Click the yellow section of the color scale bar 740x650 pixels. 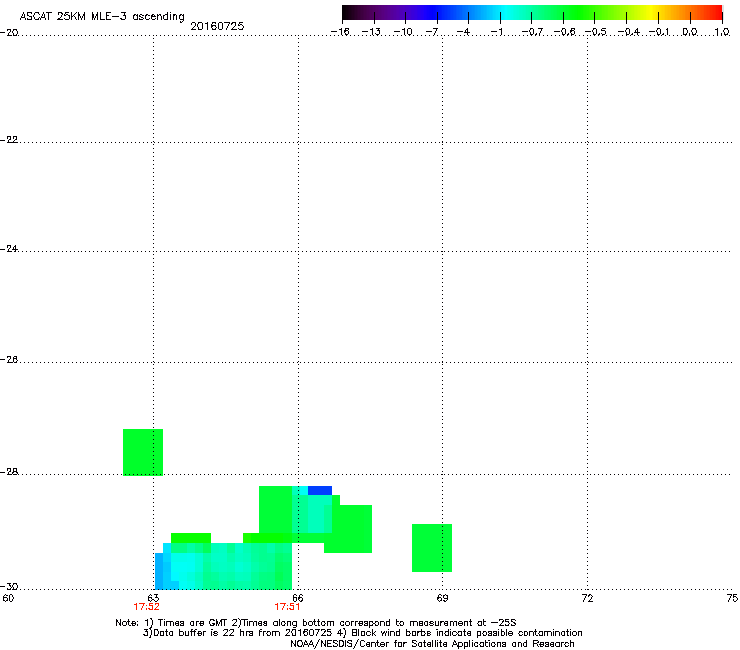(x=651, y=13)
